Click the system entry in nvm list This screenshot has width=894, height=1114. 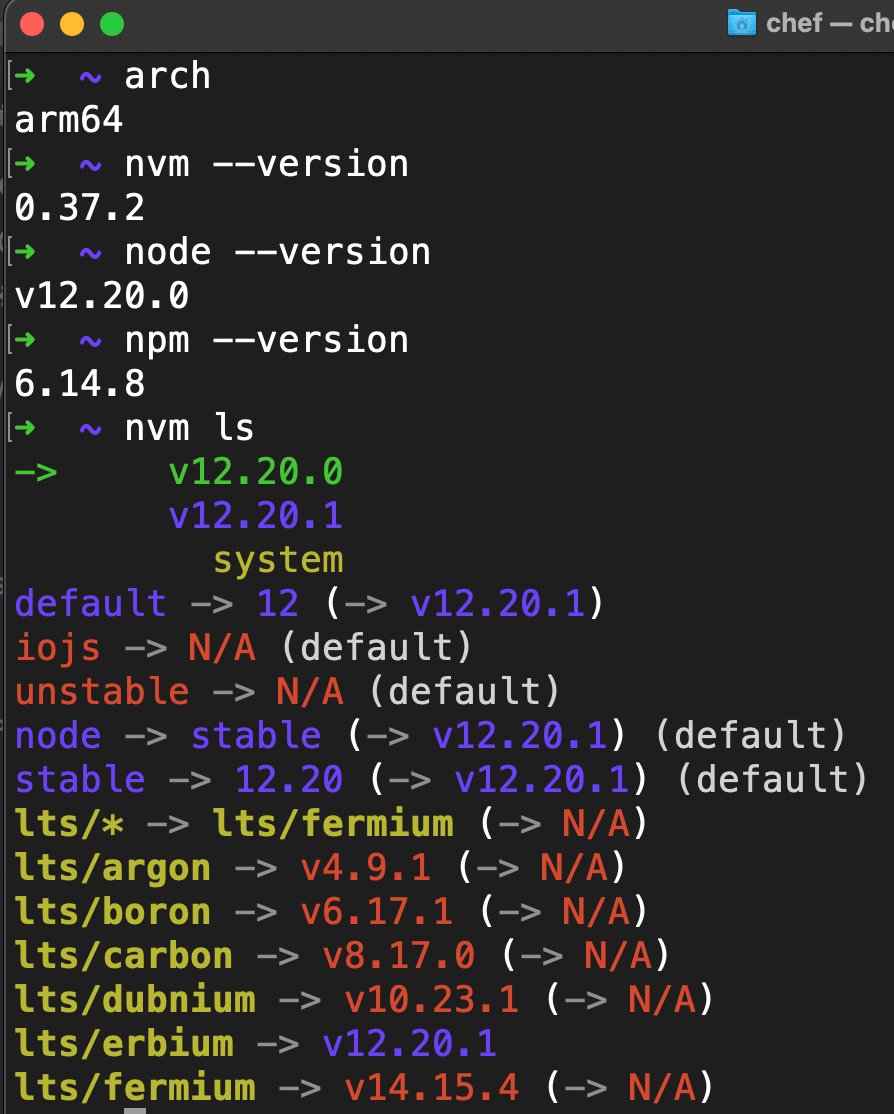click(x=277, y=559)
